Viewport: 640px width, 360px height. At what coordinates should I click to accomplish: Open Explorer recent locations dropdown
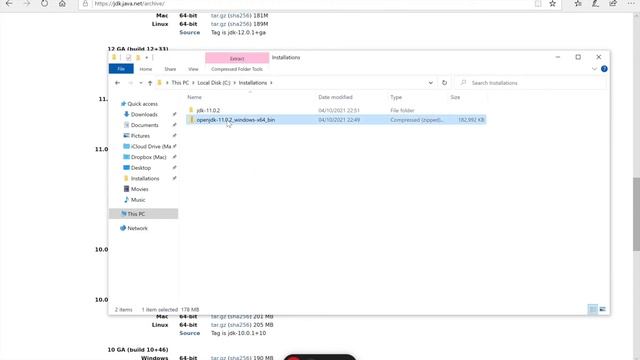pyautogui.click(x=141, y=83)
